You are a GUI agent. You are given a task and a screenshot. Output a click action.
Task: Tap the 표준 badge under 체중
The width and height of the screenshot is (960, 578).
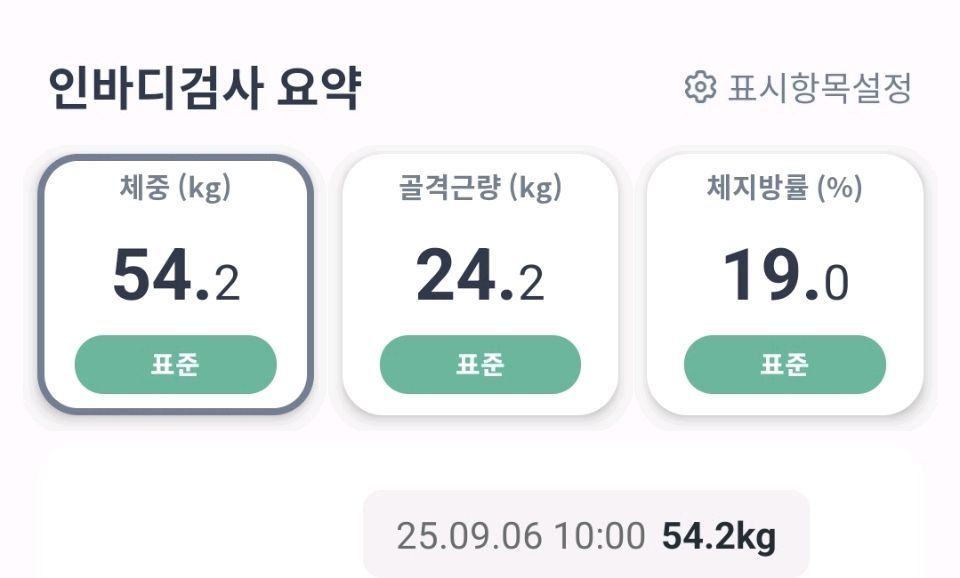point(176,364)
